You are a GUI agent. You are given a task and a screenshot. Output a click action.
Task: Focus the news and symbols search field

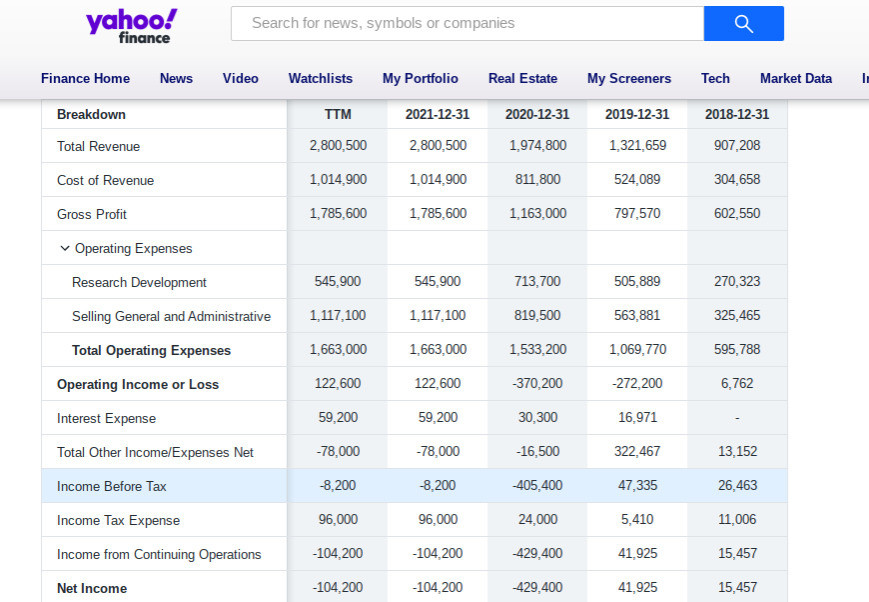tap(468, 23)
